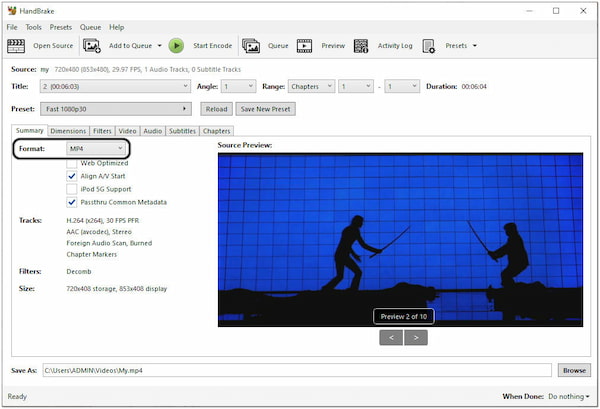Switch to the Video tab
This screenshot has height=409, width=600.
pos(127,131)
